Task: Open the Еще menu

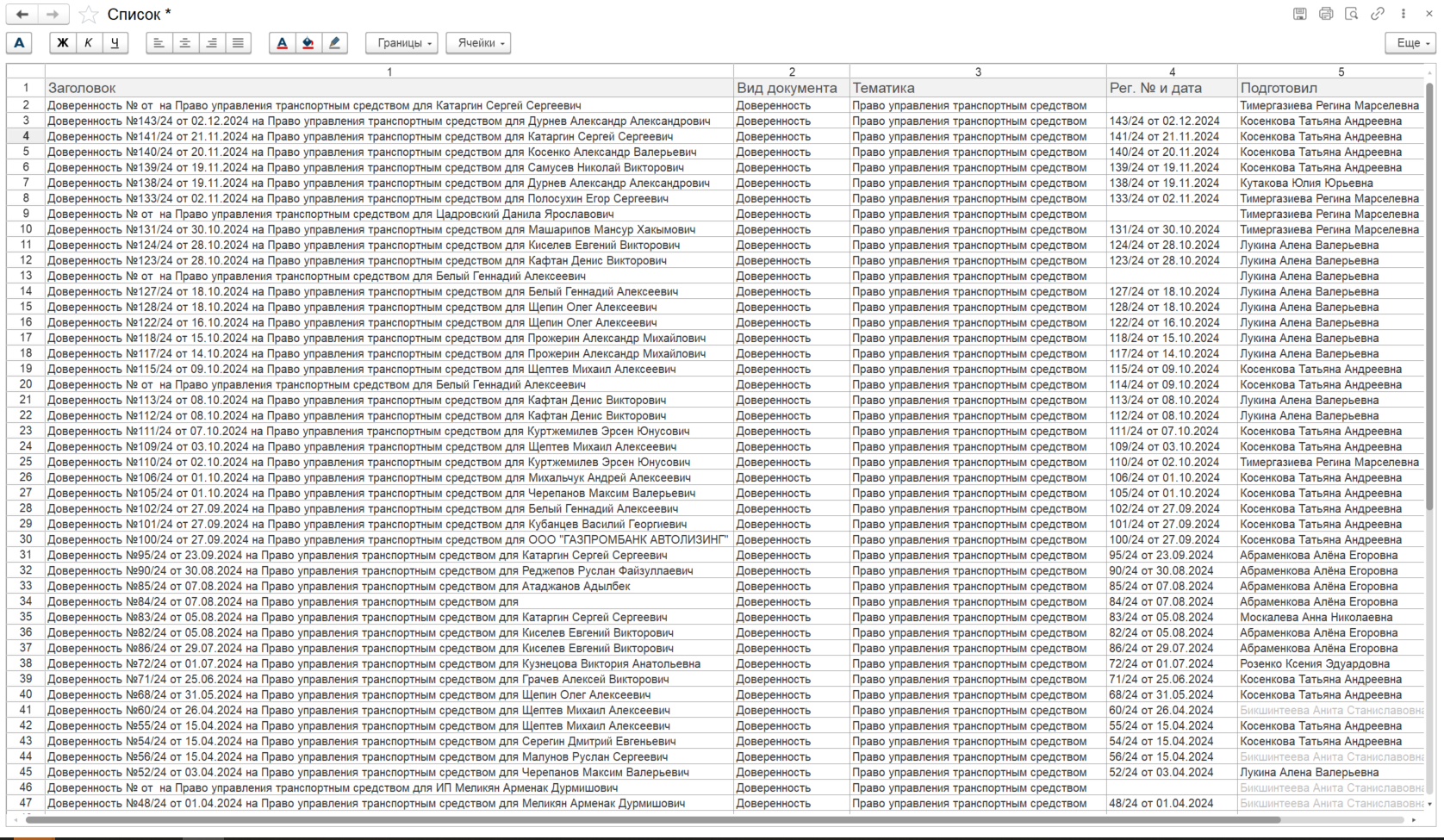Action: pyautogui.click(x=1411, y=43)
